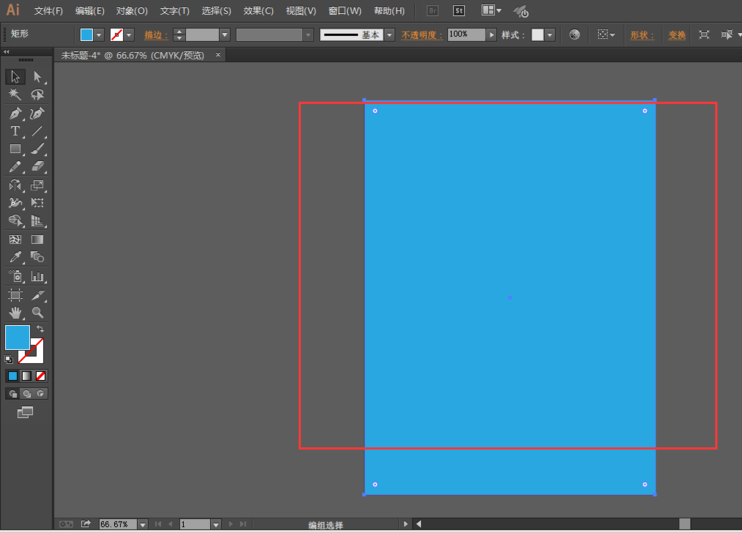Open fill color dropdown in control bar
Screen dimensions: 742x533
click(99, 35)
